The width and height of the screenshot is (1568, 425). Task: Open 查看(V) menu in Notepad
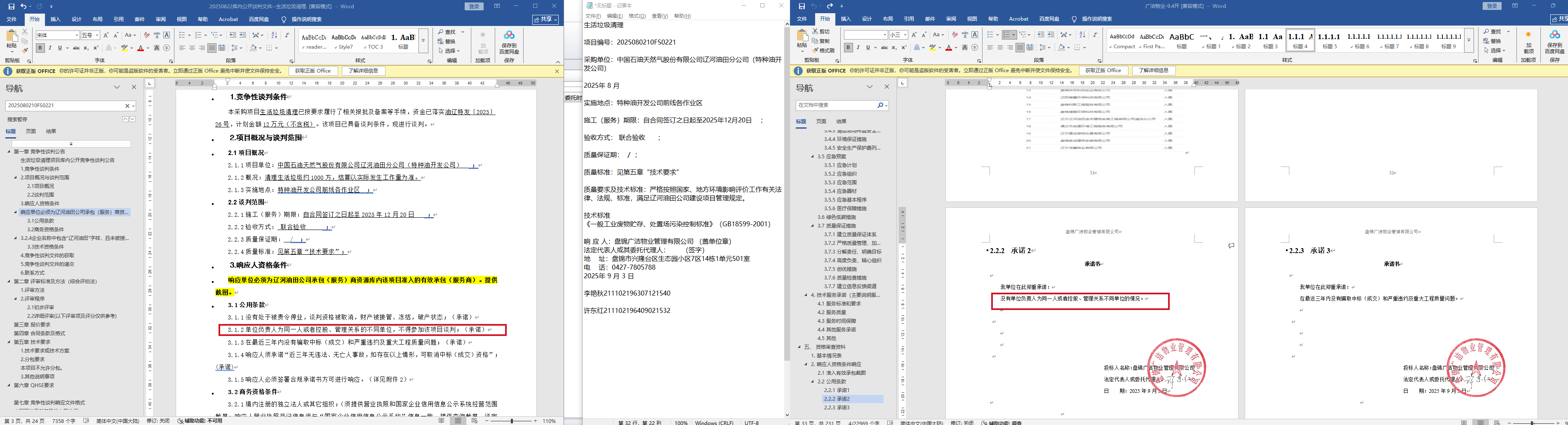point(660,16)
